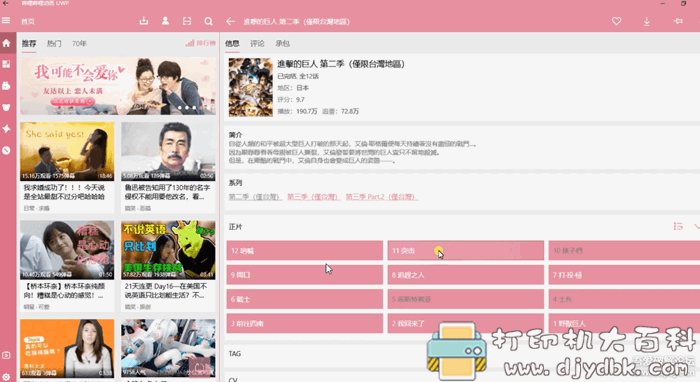Open downloads from home toolbar
Viewport: 700px width, 382px height.
(144, 21)
